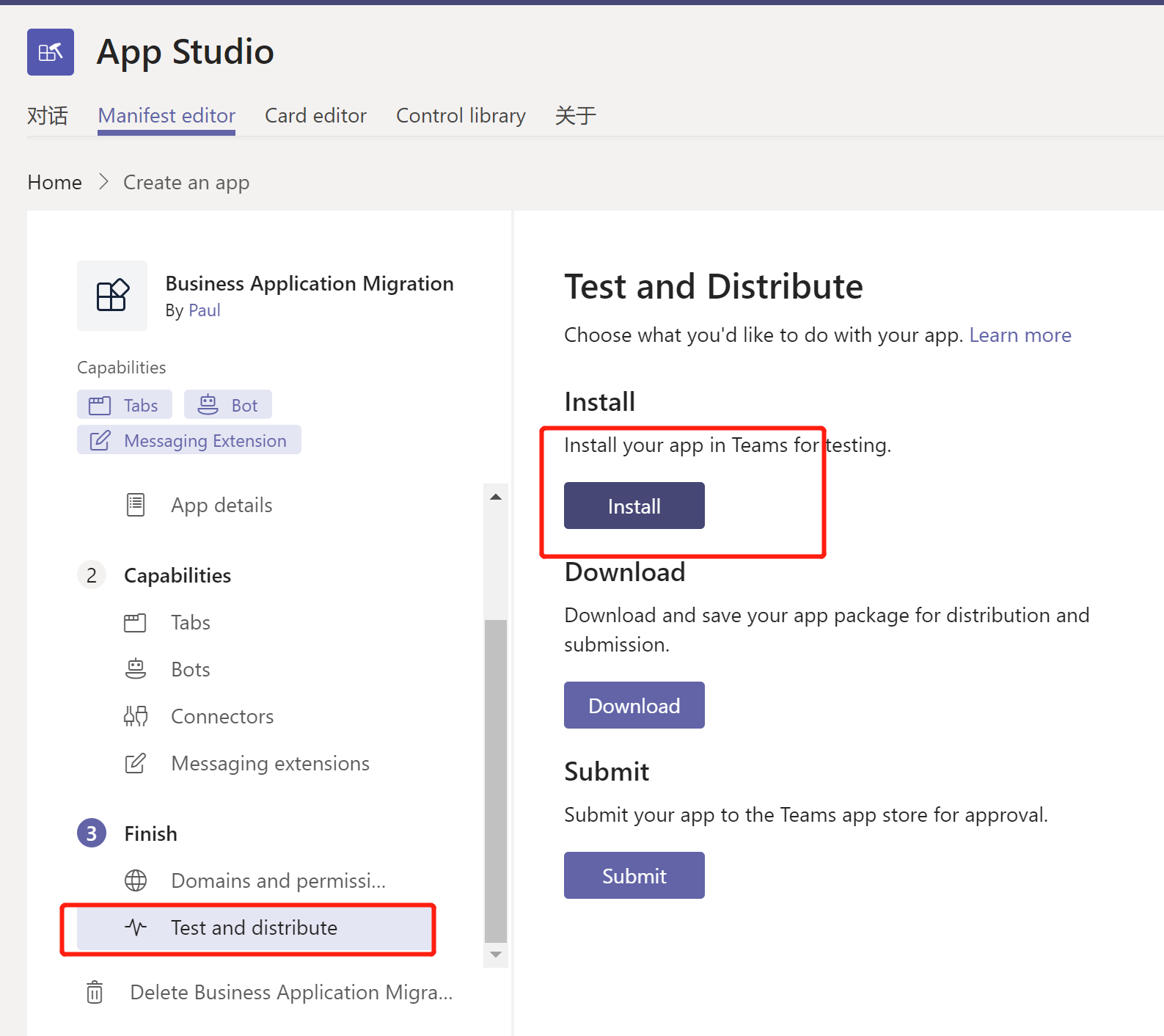Go to Home in the breadcrumb

(x=55, y=182)
